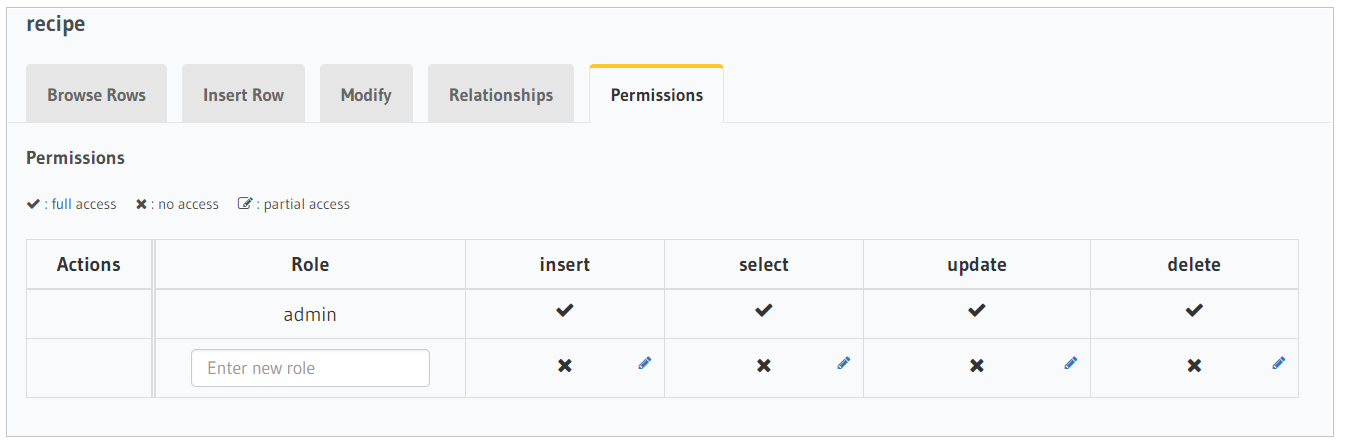Click the partial access legend icon
Image resolution: width=1347 pixels, height=447 pixels.
click(245, 204)
